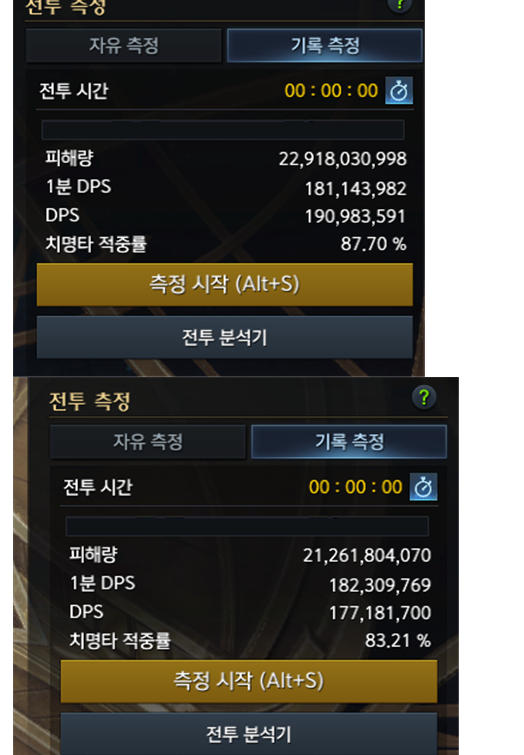Click the 21,261,804,070 damage value

(x=367, y=555)
